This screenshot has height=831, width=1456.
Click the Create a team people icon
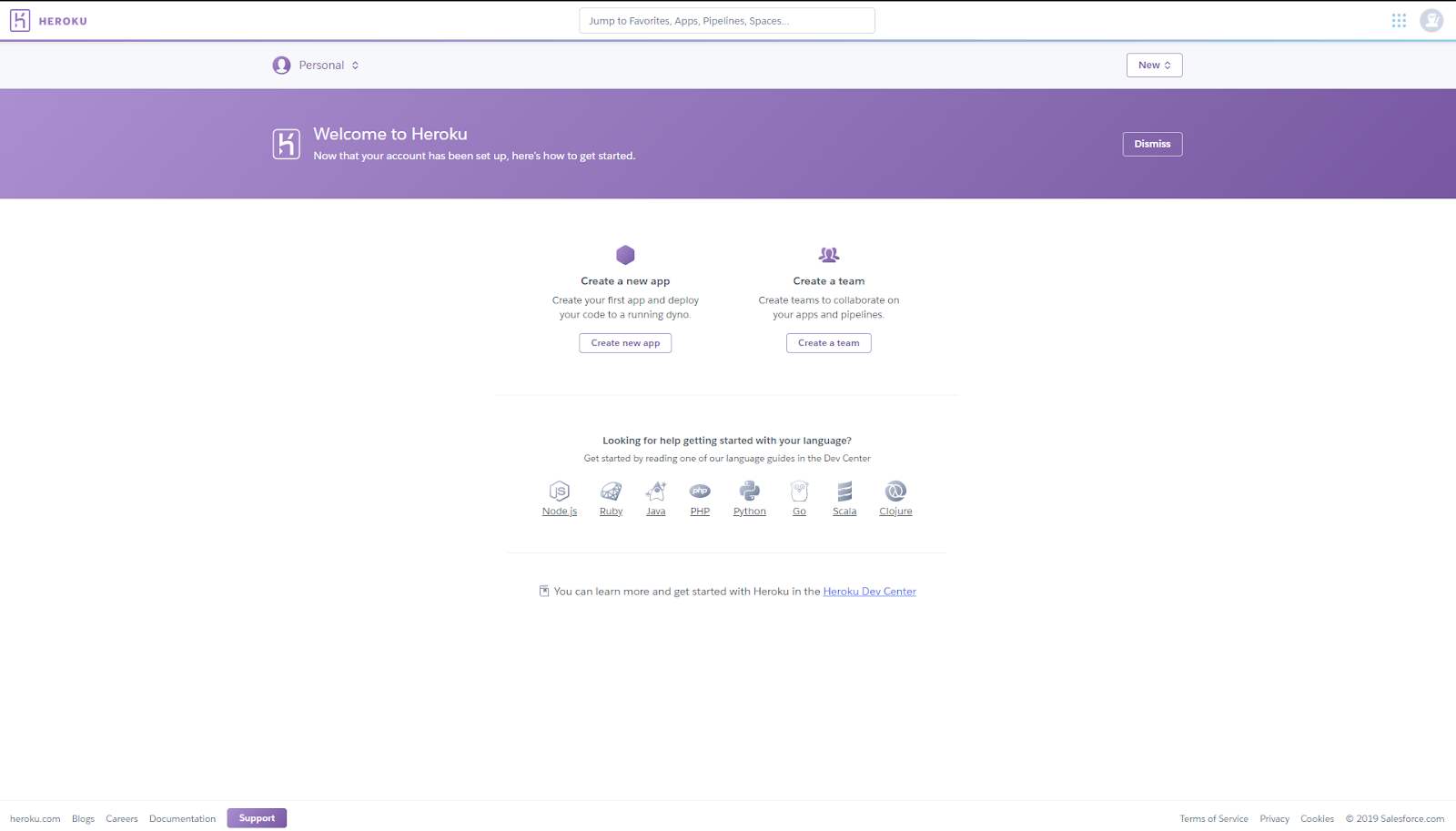[829, 255]
